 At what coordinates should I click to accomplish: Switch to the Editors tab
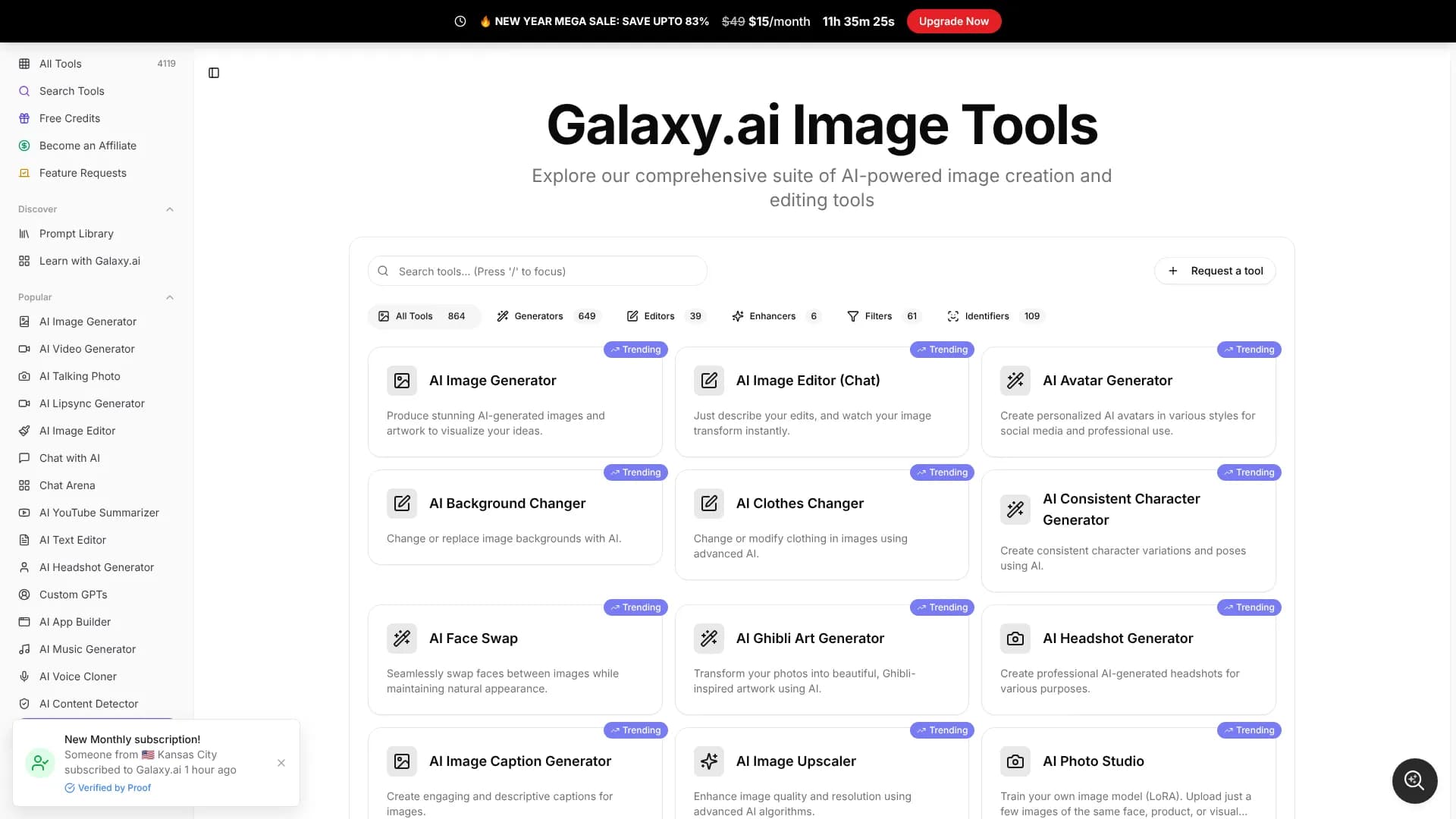[665, 316]
